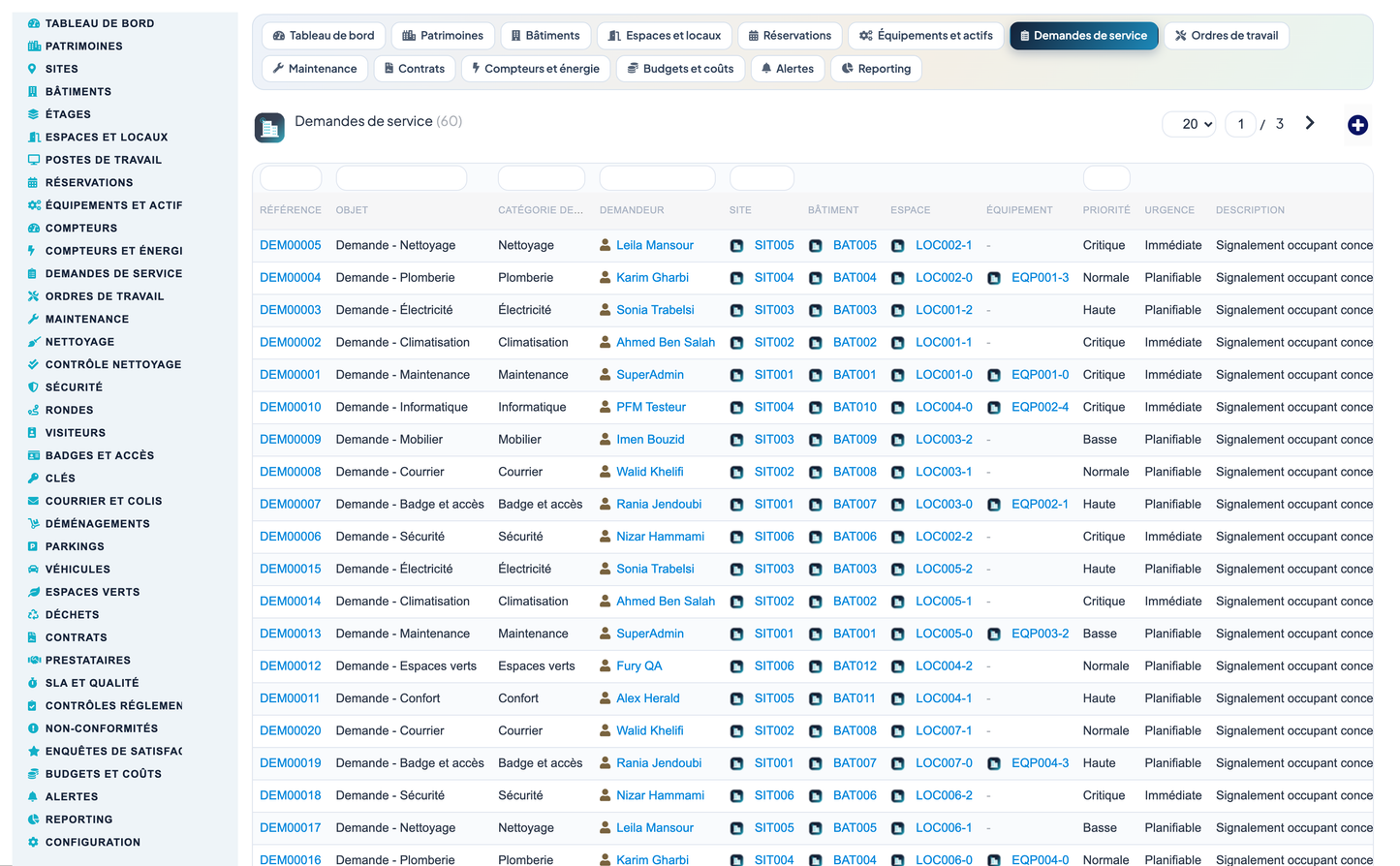The width and height of the screenshot is (1400, 866).
Task: Open Demandes de service in sidebar
Action: (x=113, y=274)
